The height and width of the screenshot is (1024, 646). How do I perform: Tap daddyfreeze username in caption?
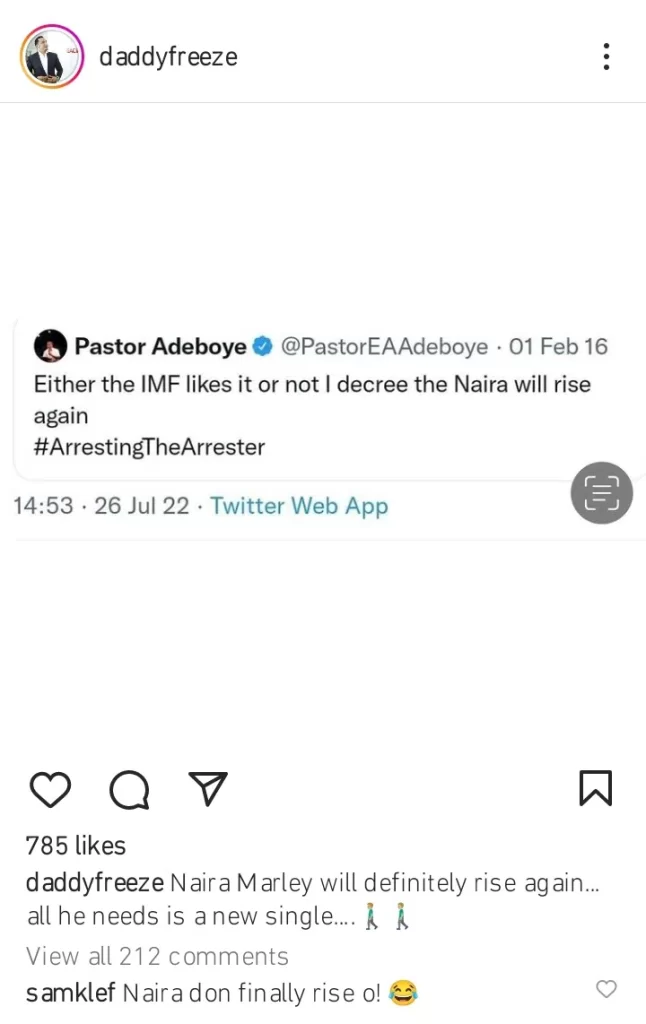[x=94, y=883]
